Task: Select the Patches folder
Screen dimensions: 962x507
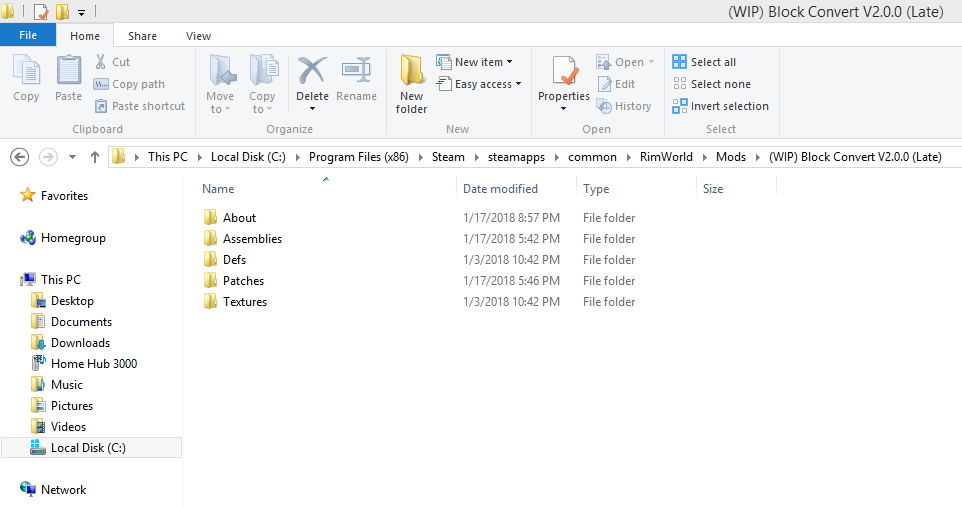Action: (x=243, y=281)
